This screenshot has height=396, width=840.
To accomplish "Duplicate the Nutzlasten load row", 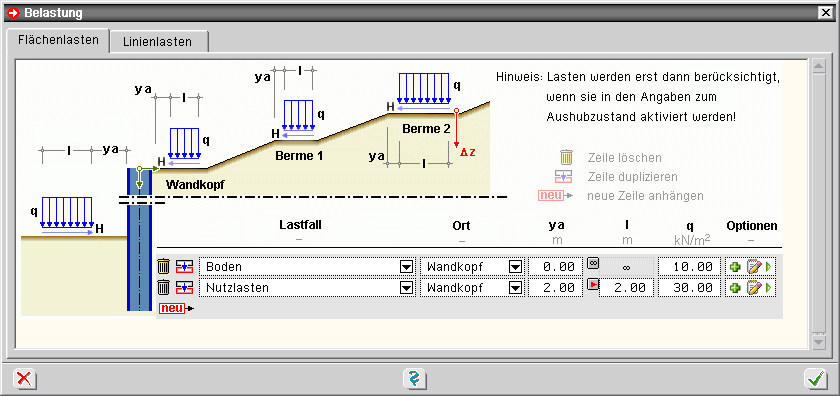I will (x=184, y=288).
